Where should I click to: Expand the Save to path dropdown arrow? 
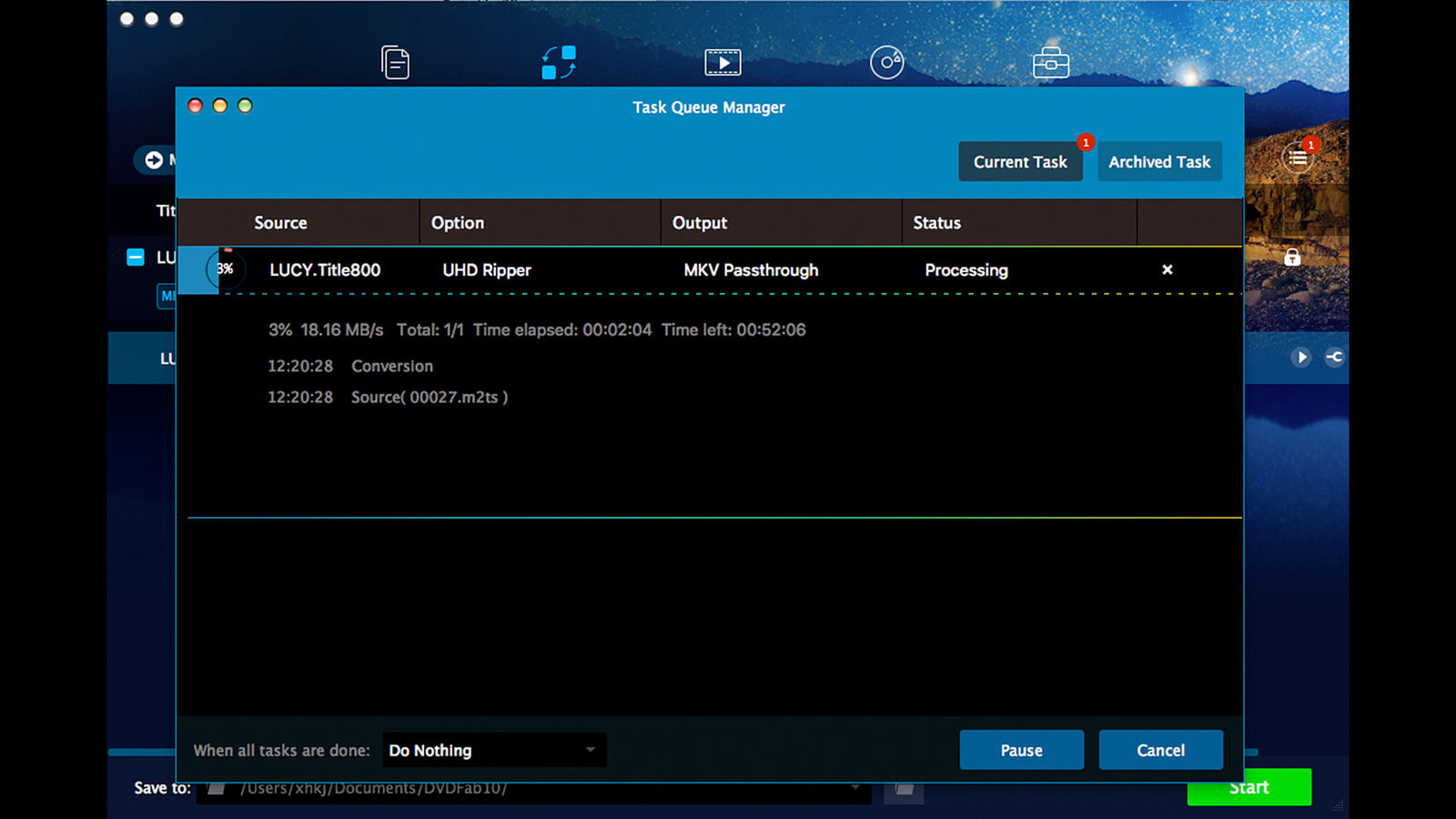(854, 788)
